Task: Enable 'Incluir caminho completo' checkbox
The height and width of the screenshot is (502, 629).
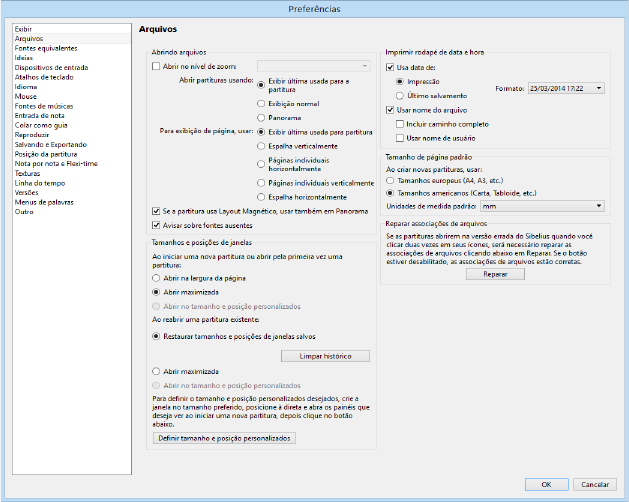Action: pyautogui.click(x=400, y=124)
